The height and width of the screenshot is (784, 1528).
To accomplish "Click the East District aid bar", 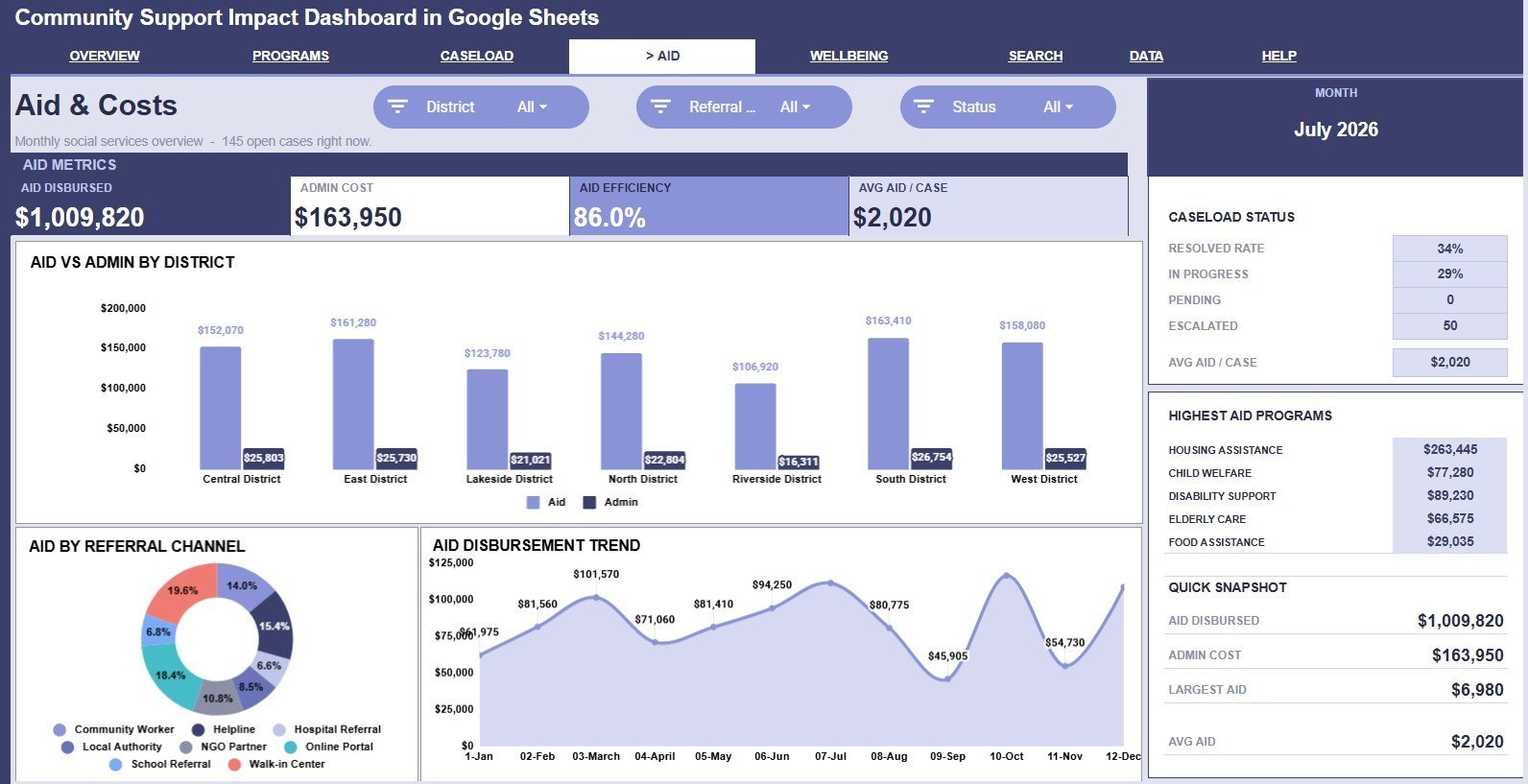I will pos(353,403).
